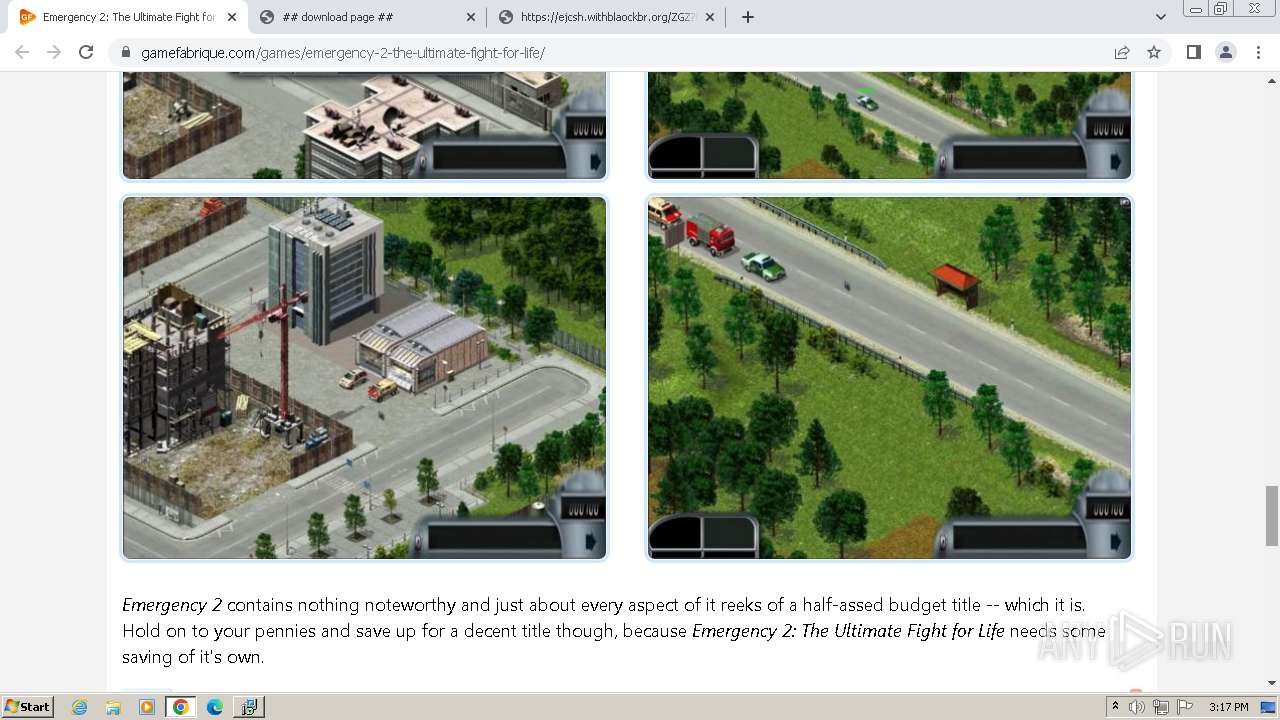Open Chrome's three-dot menu

coord(1258,52)
